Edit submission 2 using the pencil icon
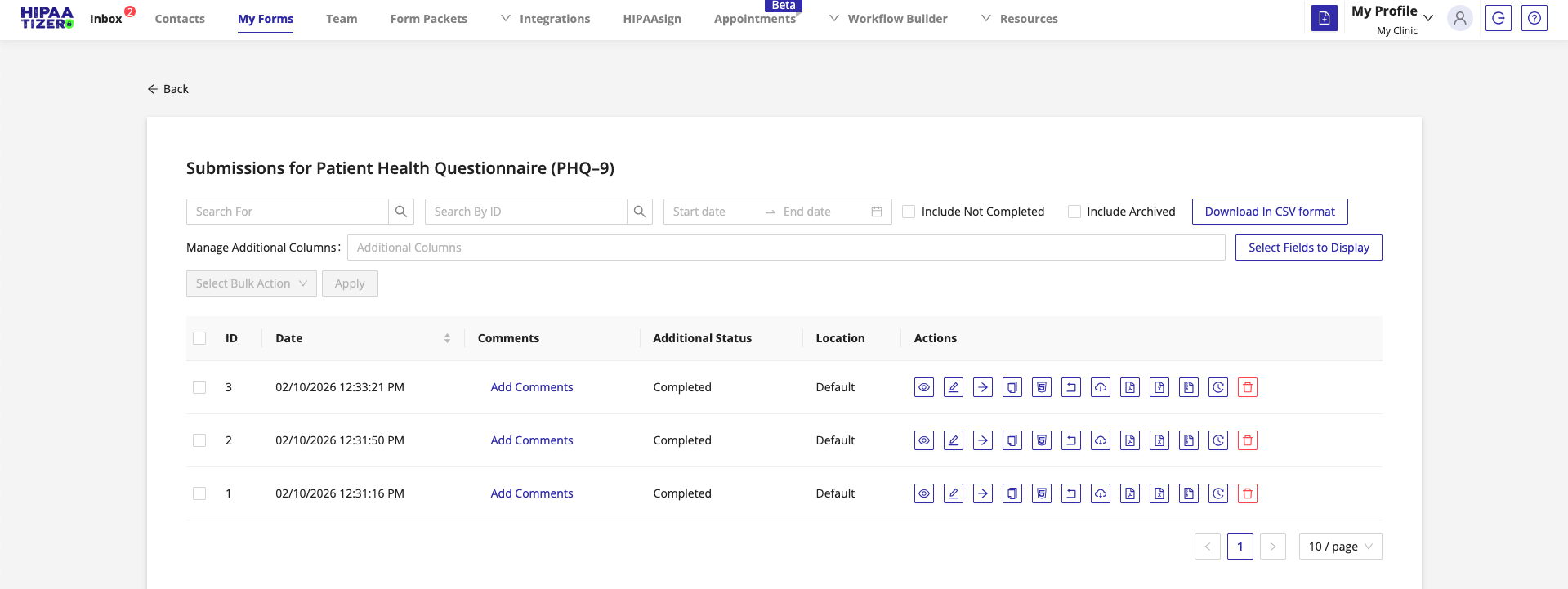This screenshot has height=589, width=1568. (x=953, y=440)
